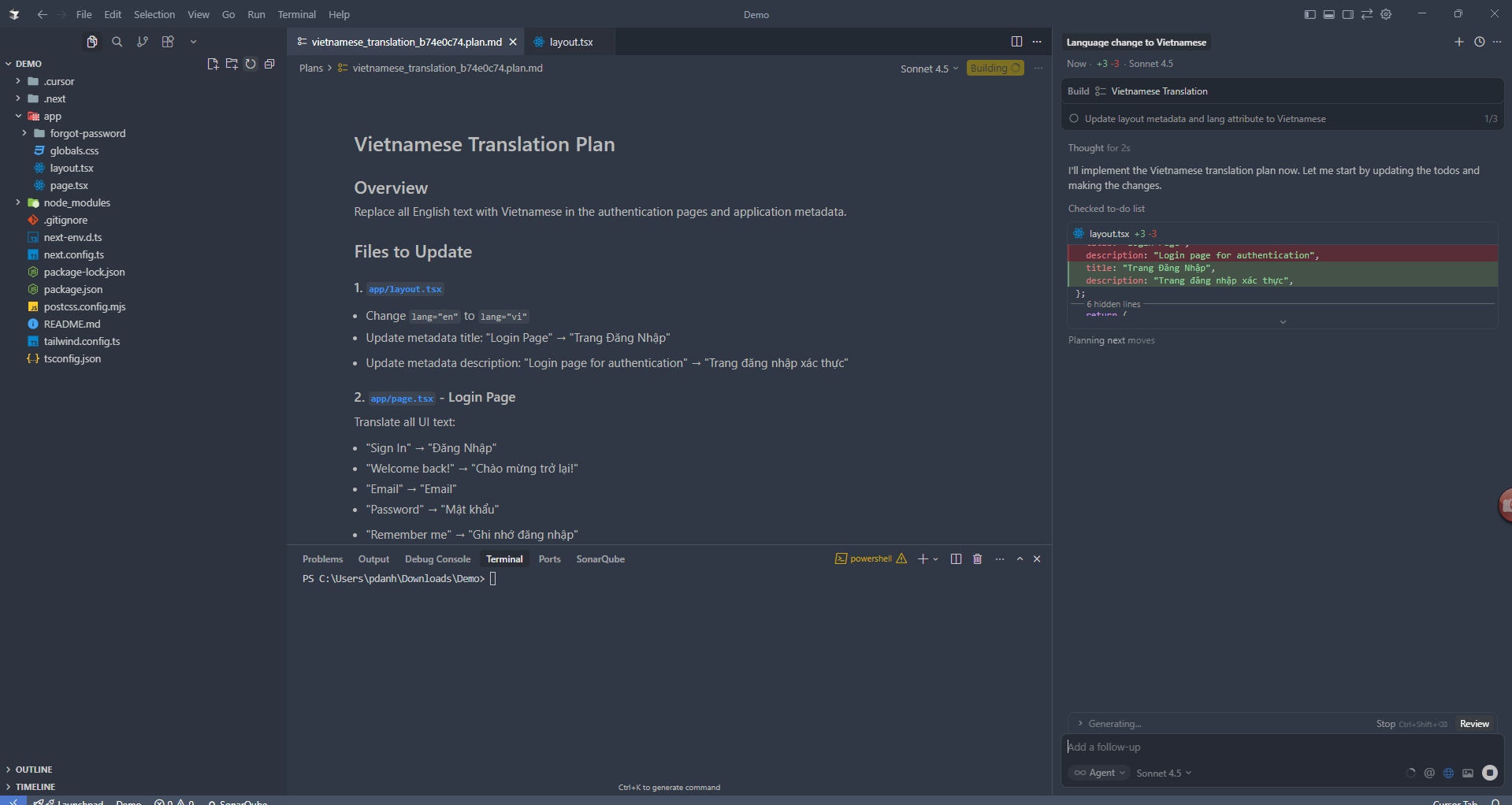
Task: Toggle the secondary sidebar visibility
Action: [x=1348, y=14]
